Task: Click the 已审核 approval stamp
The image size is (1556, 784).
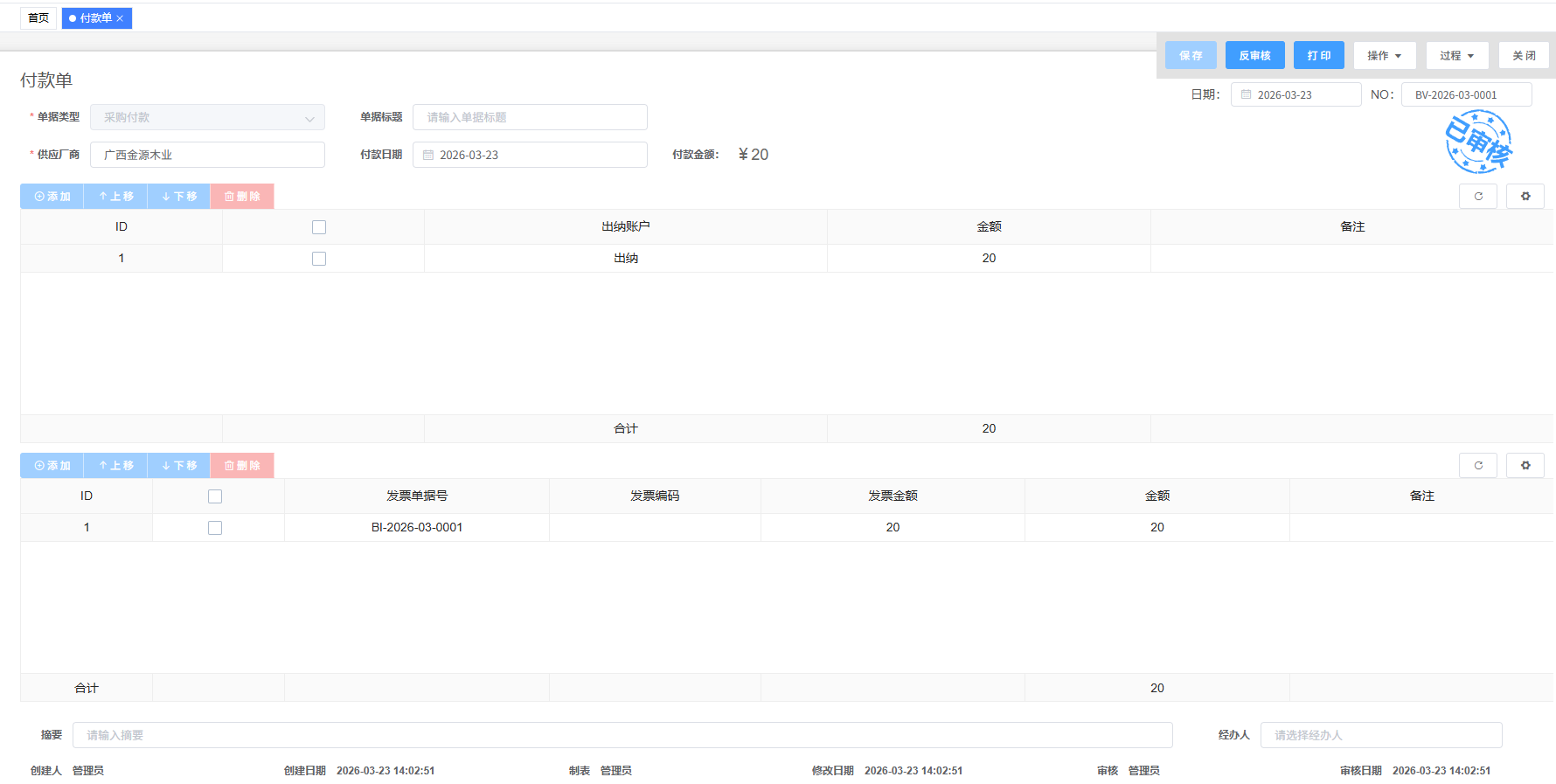Action: point(1477,142)
